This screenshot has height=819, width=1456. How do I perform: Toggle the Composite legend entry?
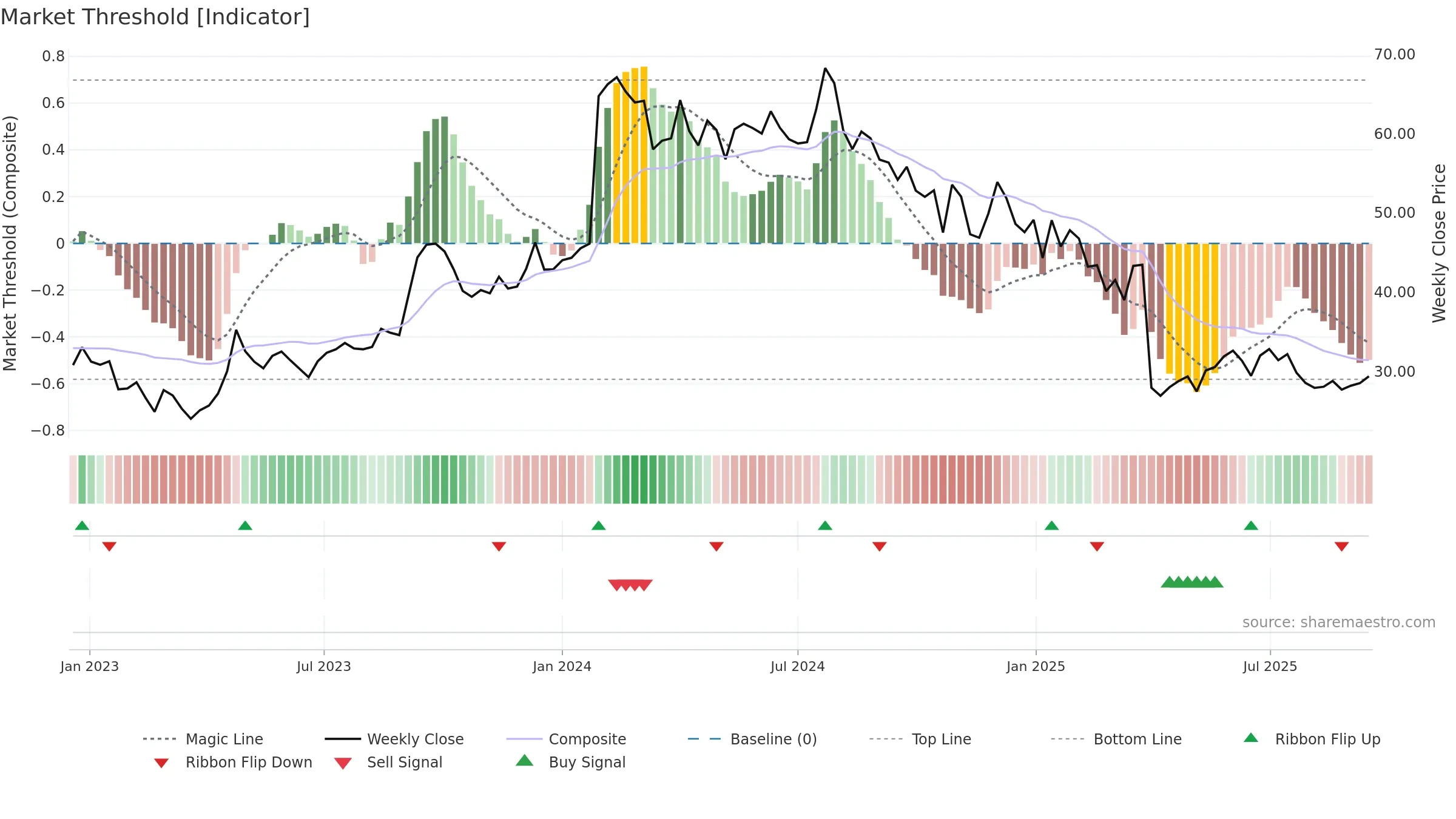click(x=566, y=739)
